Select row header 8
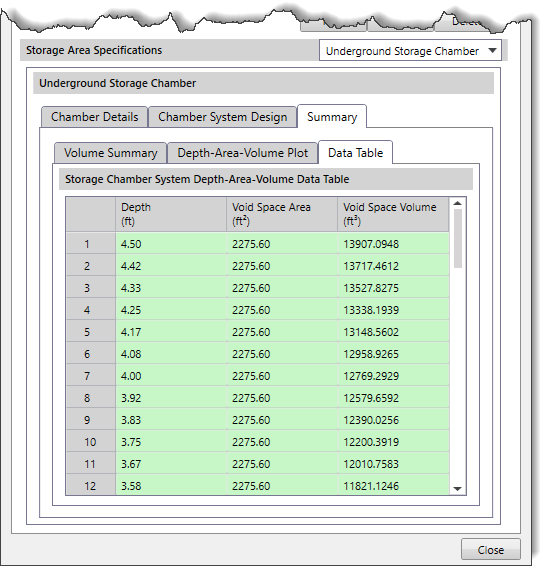This screenshot has height=566, width=546. point(91,398)
